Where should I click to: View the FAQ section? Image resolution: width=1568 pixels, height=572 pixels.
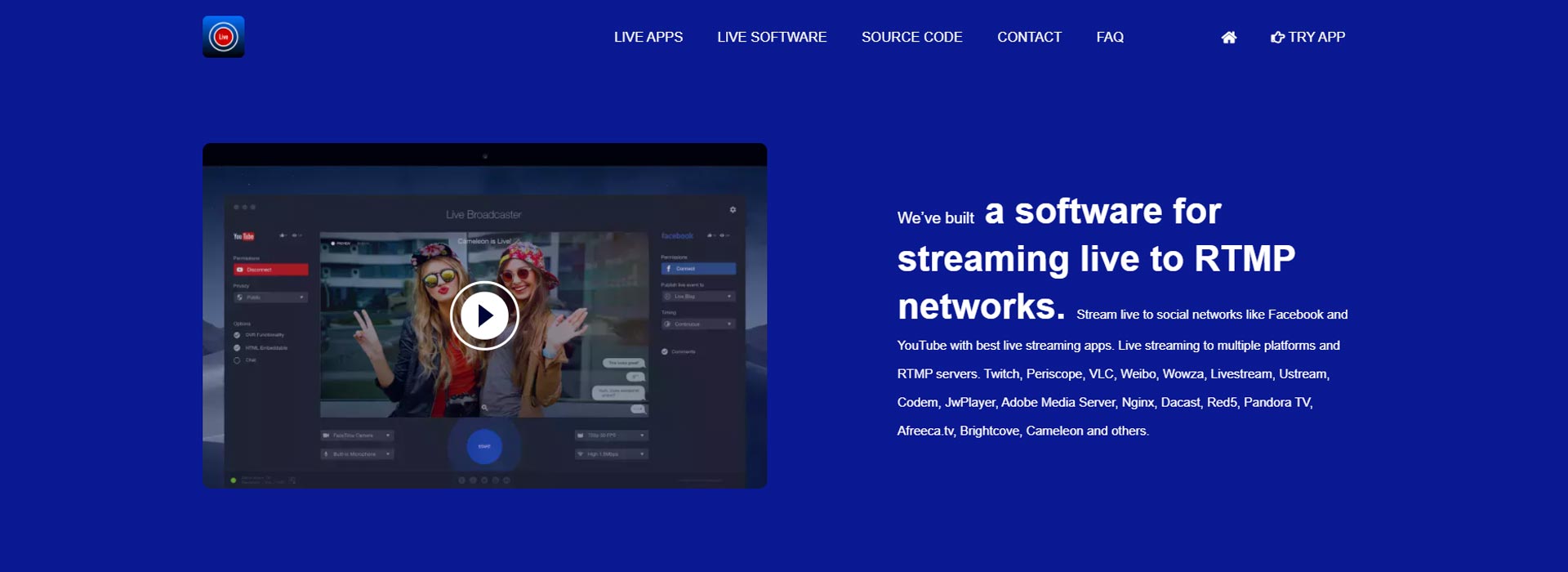pos(1110,37)
